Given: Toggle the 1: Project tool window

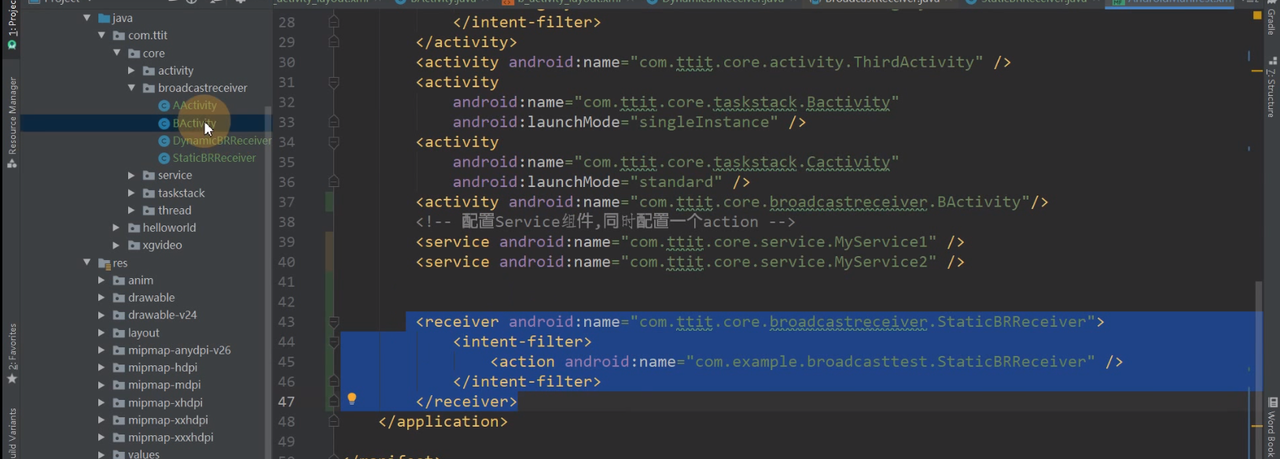Looking at the screenshot, I should pyautogui.click(x=12, y=24).
